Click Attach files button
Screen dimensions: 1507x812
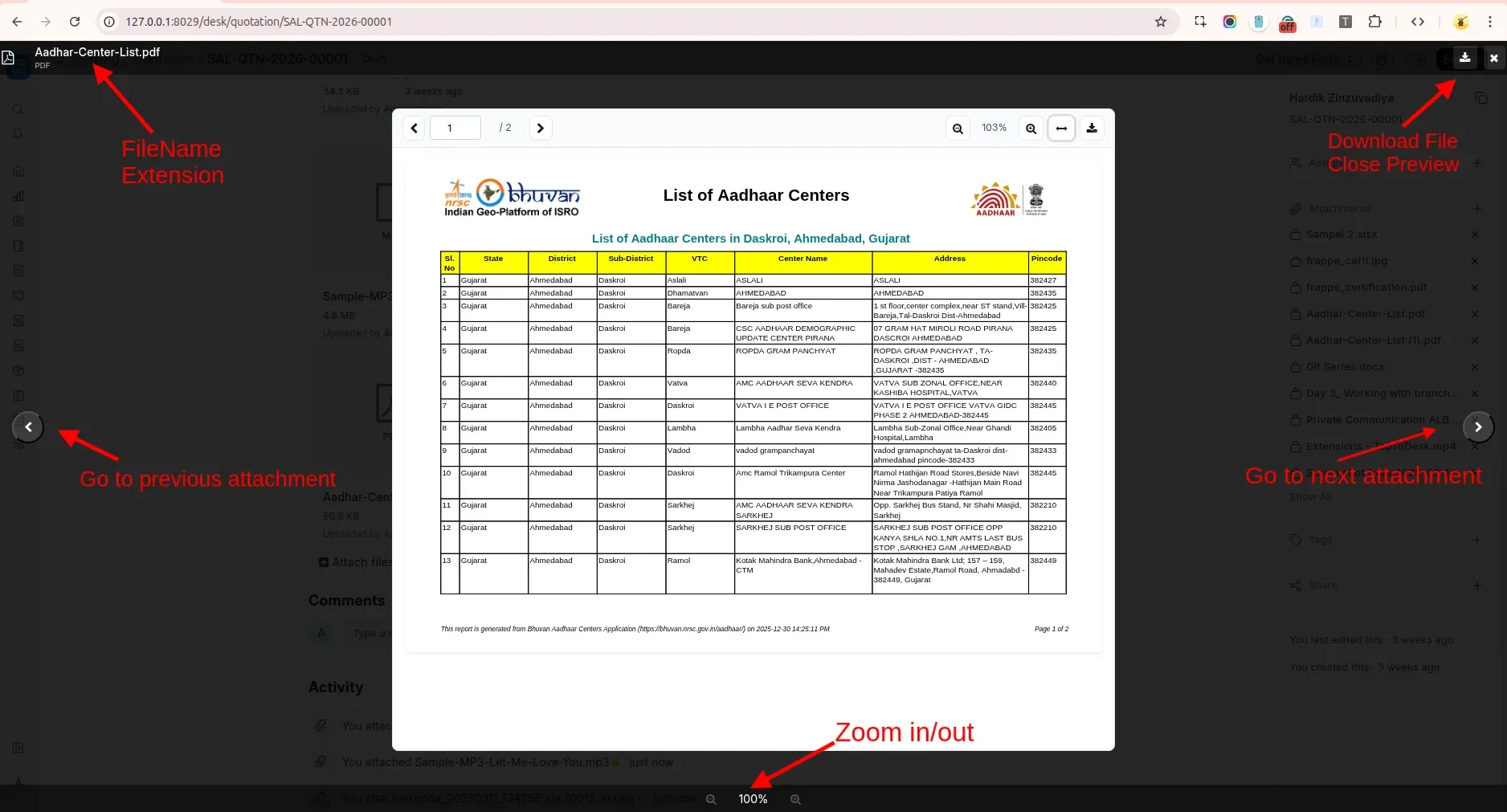[x=356, y=562]
